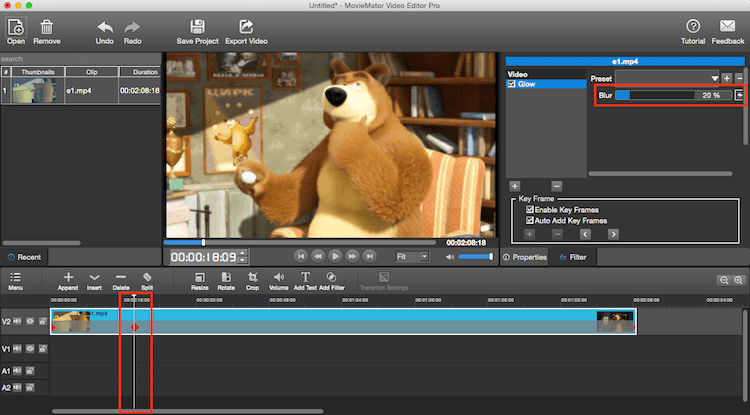The width and height of the screenshot is (750, 415).
Task: Zoom in the timeline
Action: tap(739, 280)
